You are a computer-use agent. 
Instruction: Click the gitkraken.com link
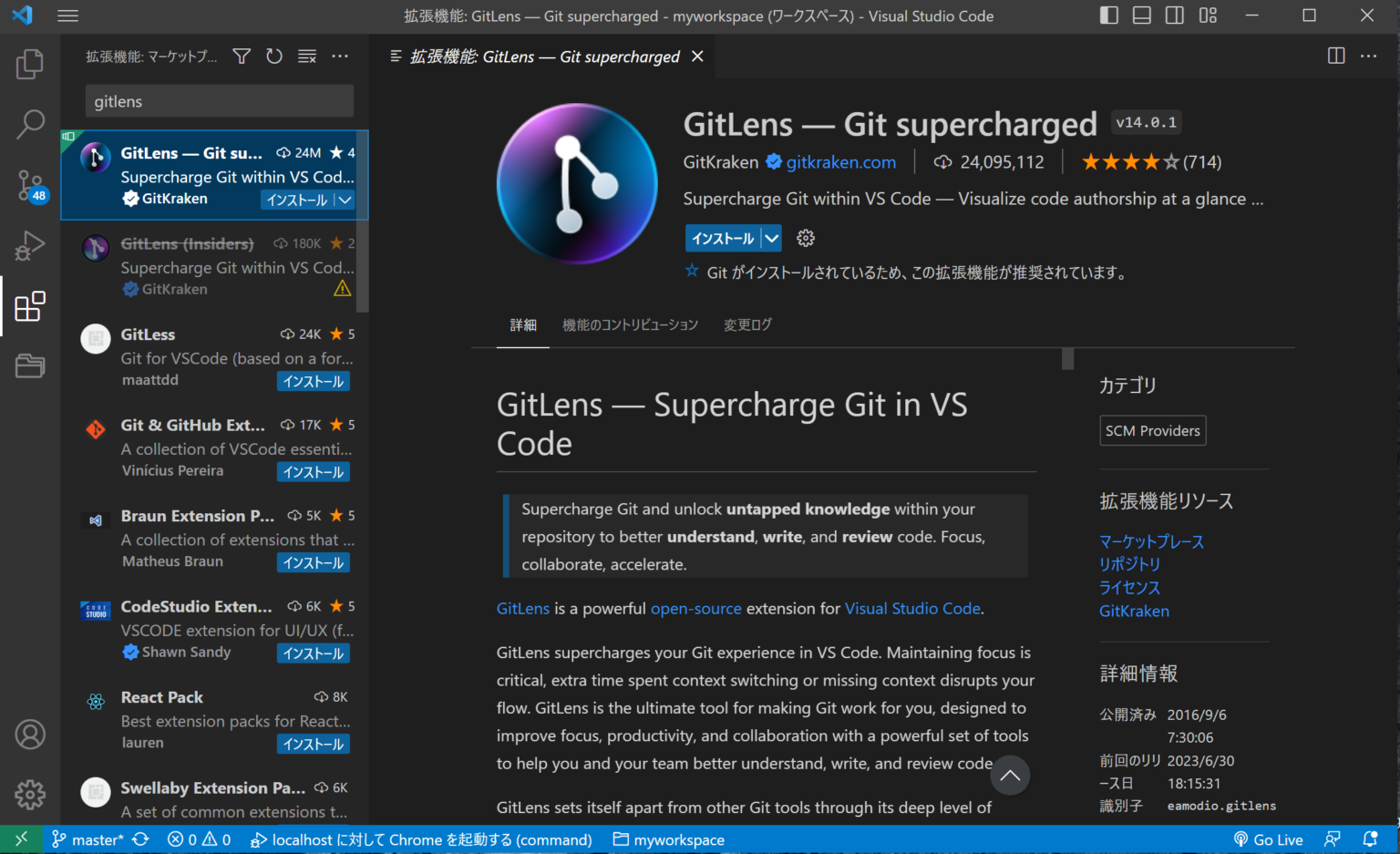839,162
